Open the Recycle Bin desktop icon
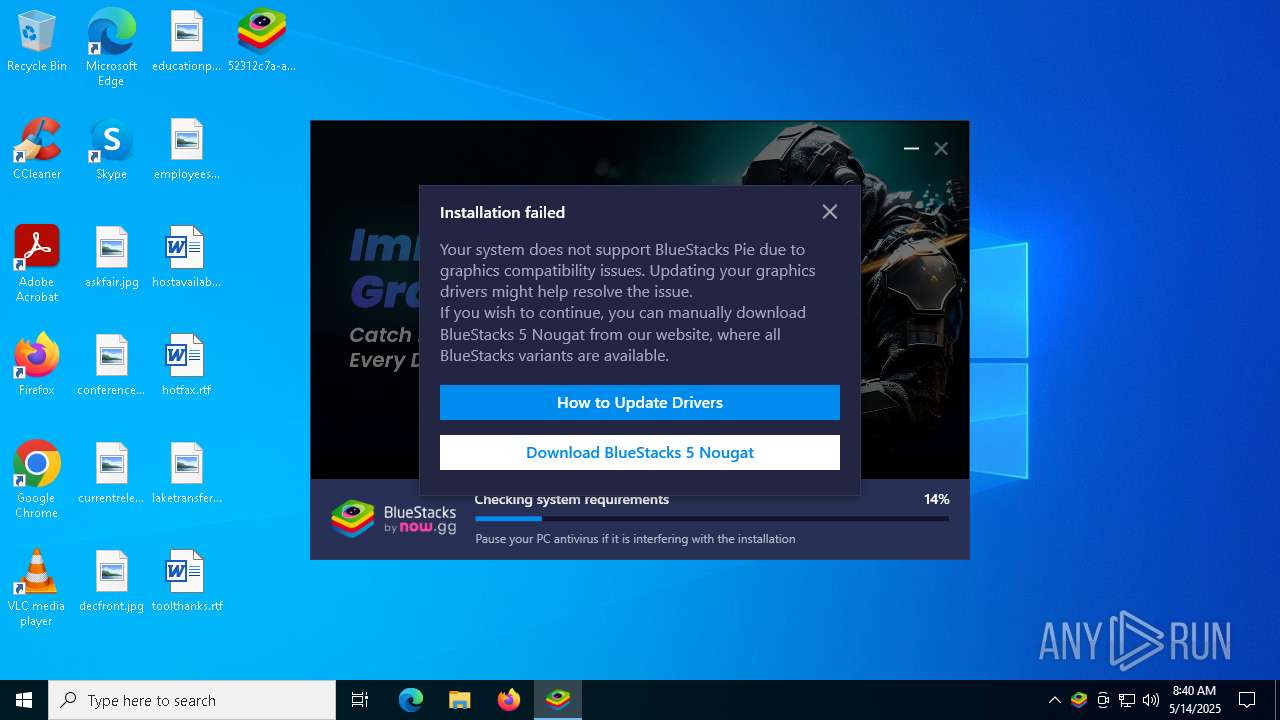Image resolution: width=1280 pixels, height=720 pixels. [37, 41]
